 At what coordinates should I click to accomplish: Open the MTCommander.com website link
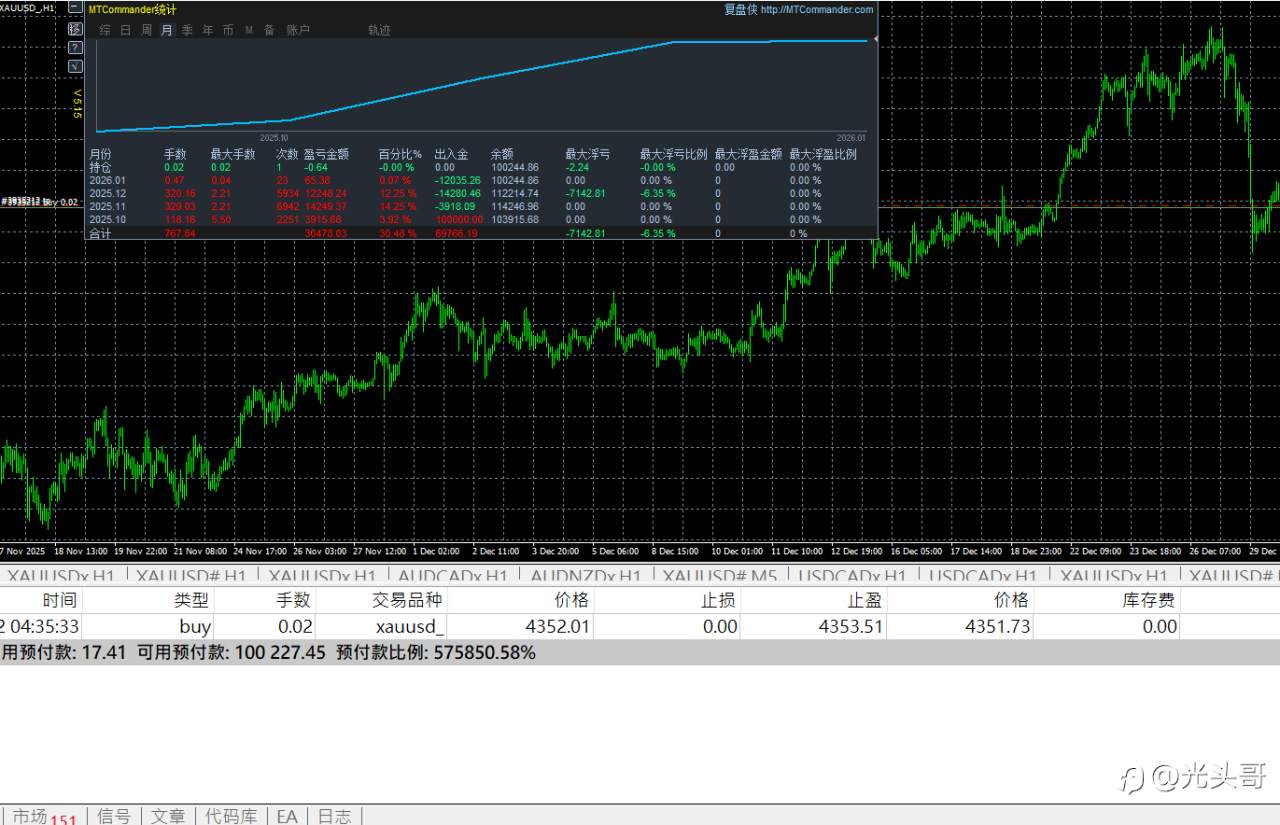coord(816,10)
